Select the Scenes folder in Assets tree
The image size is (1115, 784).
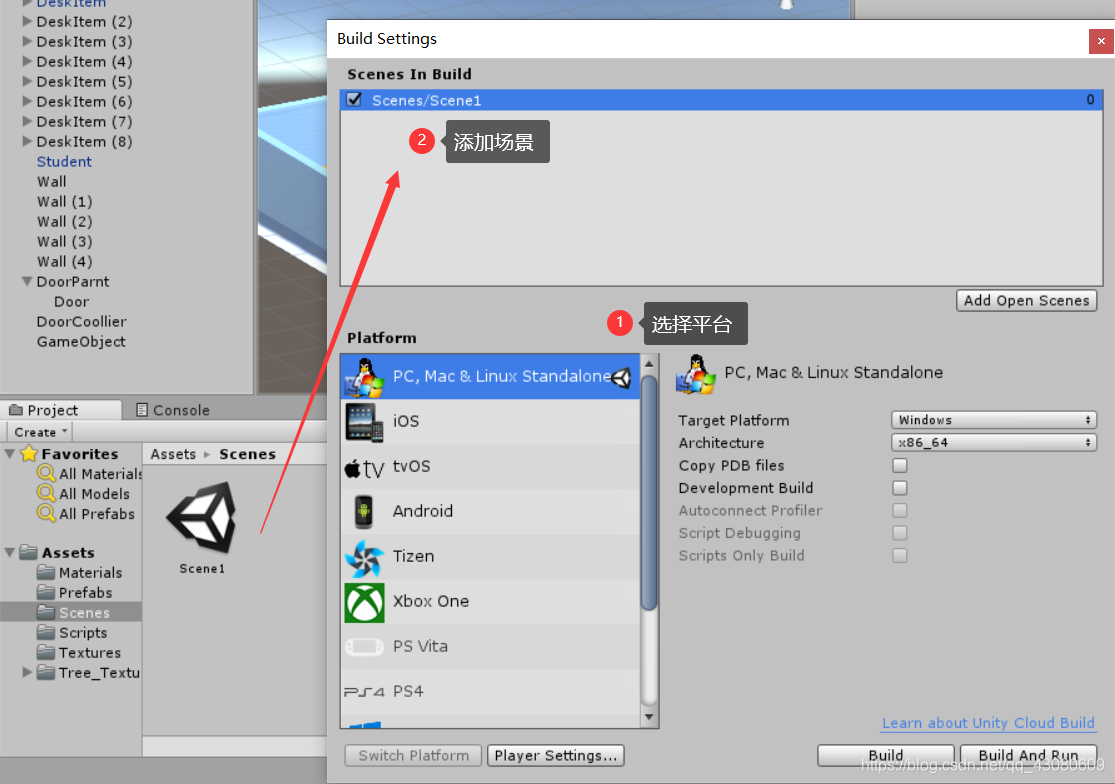(71, 612)
